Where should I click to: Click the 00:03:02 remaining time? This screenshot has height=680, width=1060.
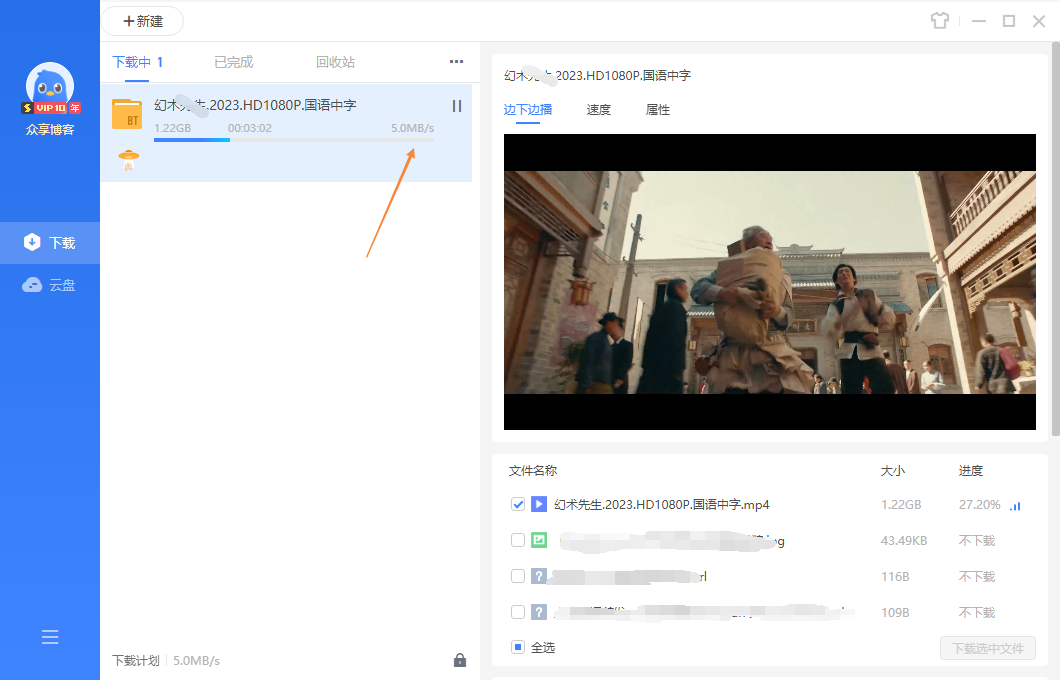tap(249, 128)
